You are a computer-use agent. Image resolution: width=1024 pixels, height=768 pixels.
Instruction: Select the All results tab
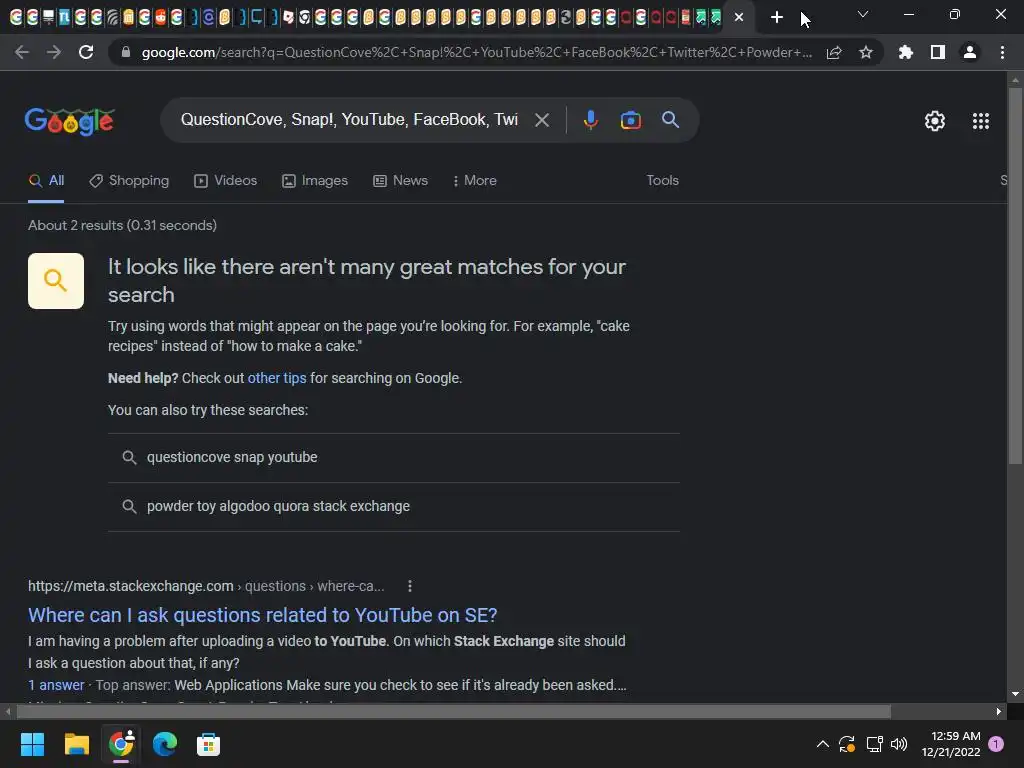(46, 181)
